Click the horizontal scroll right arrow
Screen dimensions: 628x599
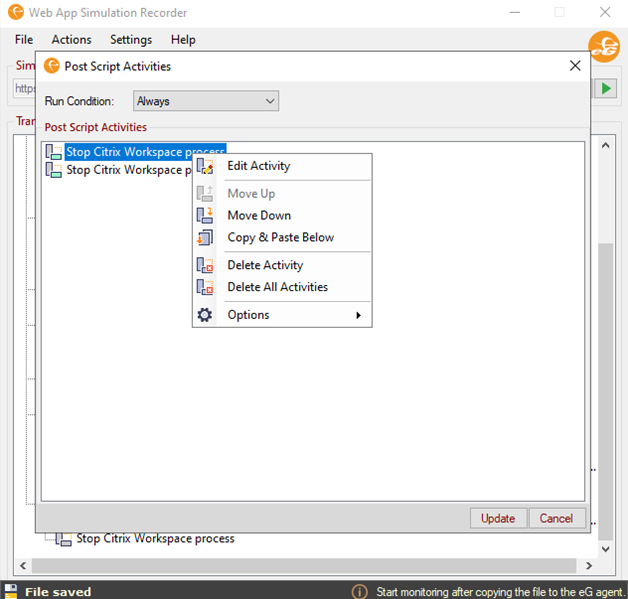tap(589, 566)
